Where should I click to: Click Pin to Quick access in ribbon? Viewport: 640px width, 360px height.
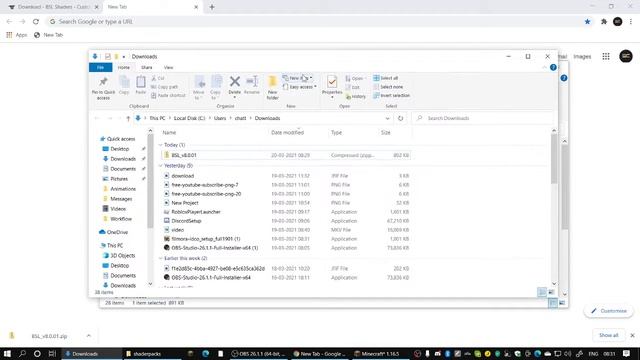tap(103, 88)
